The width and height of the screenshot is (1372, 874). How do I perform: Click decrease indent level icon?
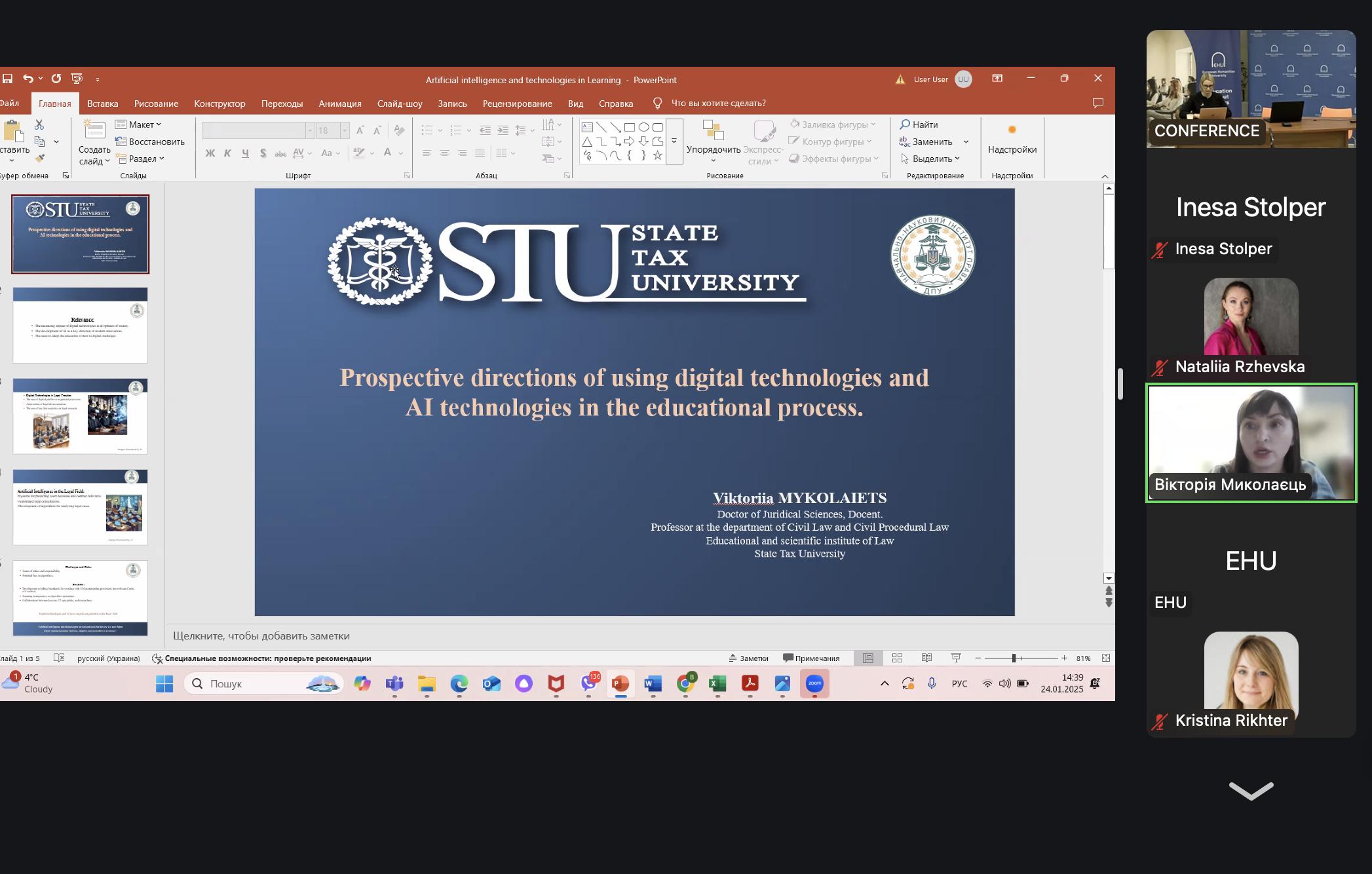[485, 130]
